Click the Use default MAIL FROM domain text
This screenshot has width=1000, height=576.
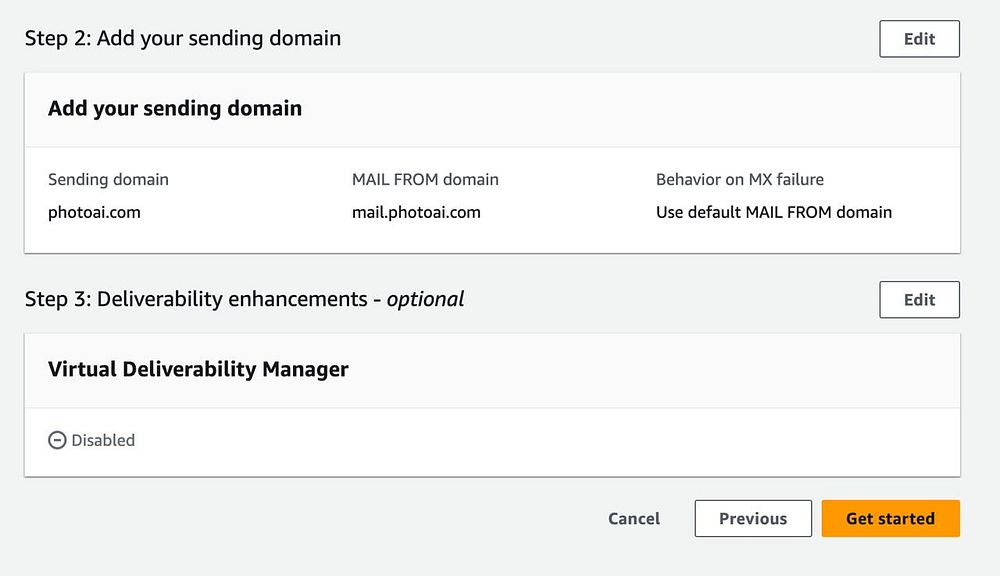point(773,212)
